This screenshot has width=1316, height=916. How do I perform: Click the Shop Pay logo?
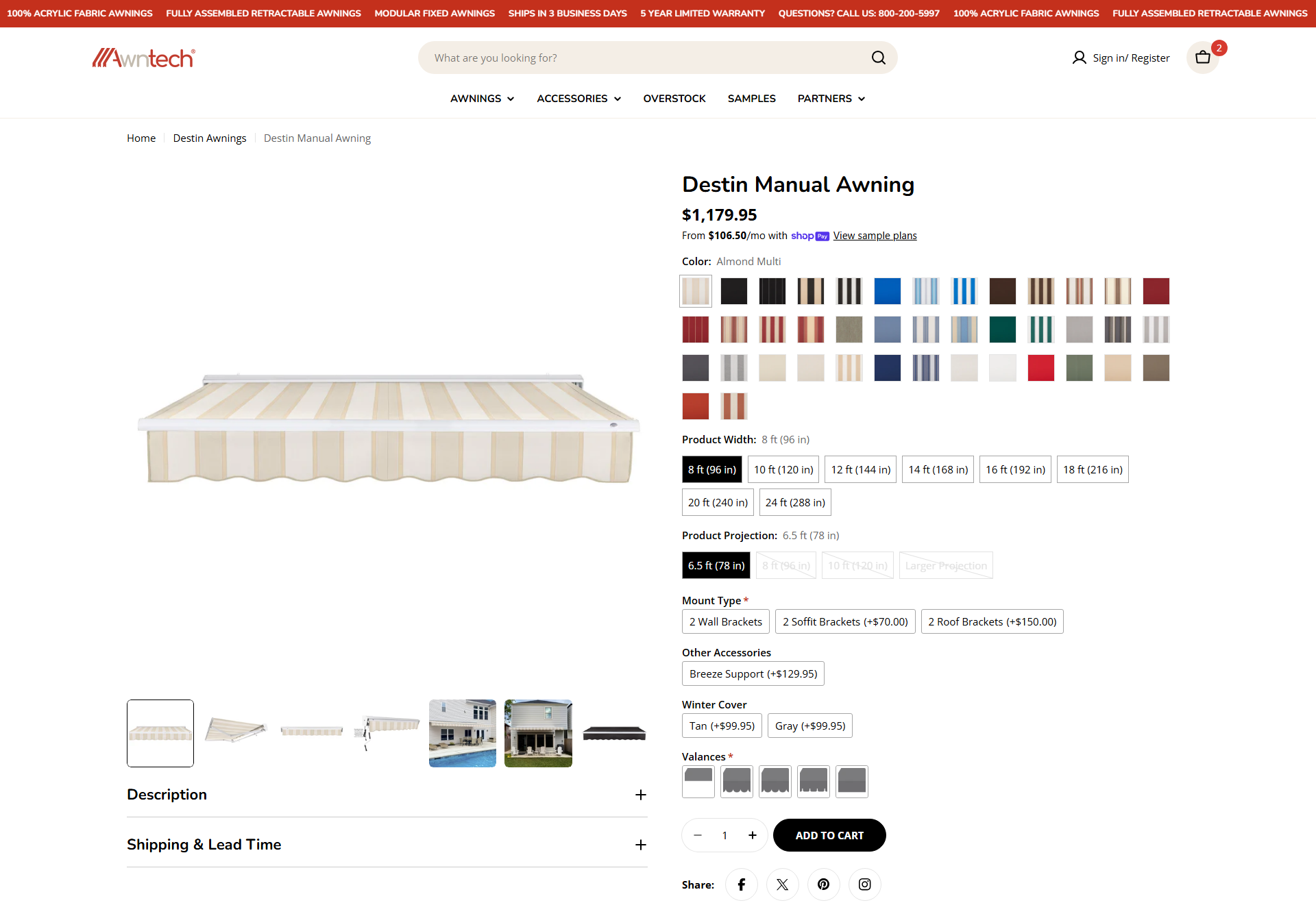tap(810, 236)
